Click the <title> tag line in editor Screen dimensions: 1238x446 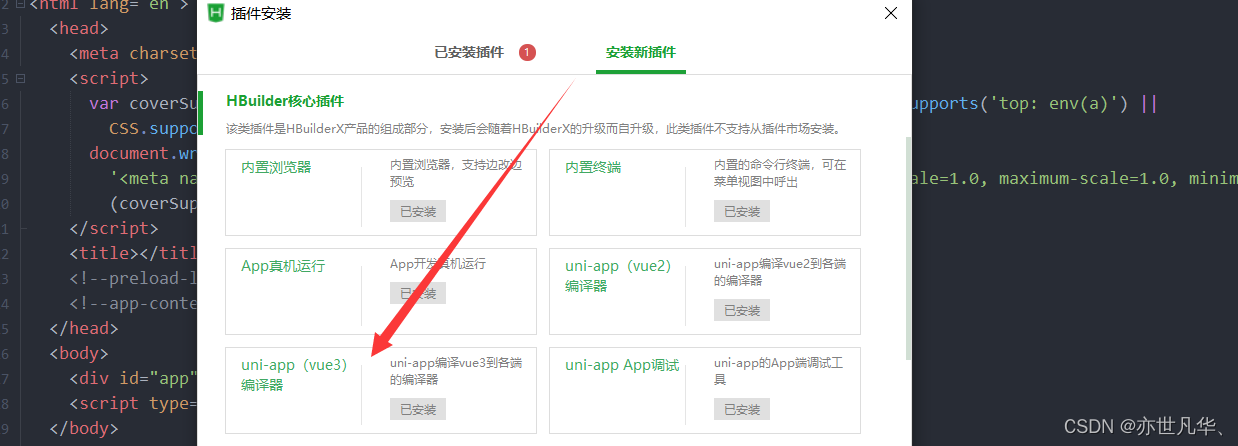(133, 253)
